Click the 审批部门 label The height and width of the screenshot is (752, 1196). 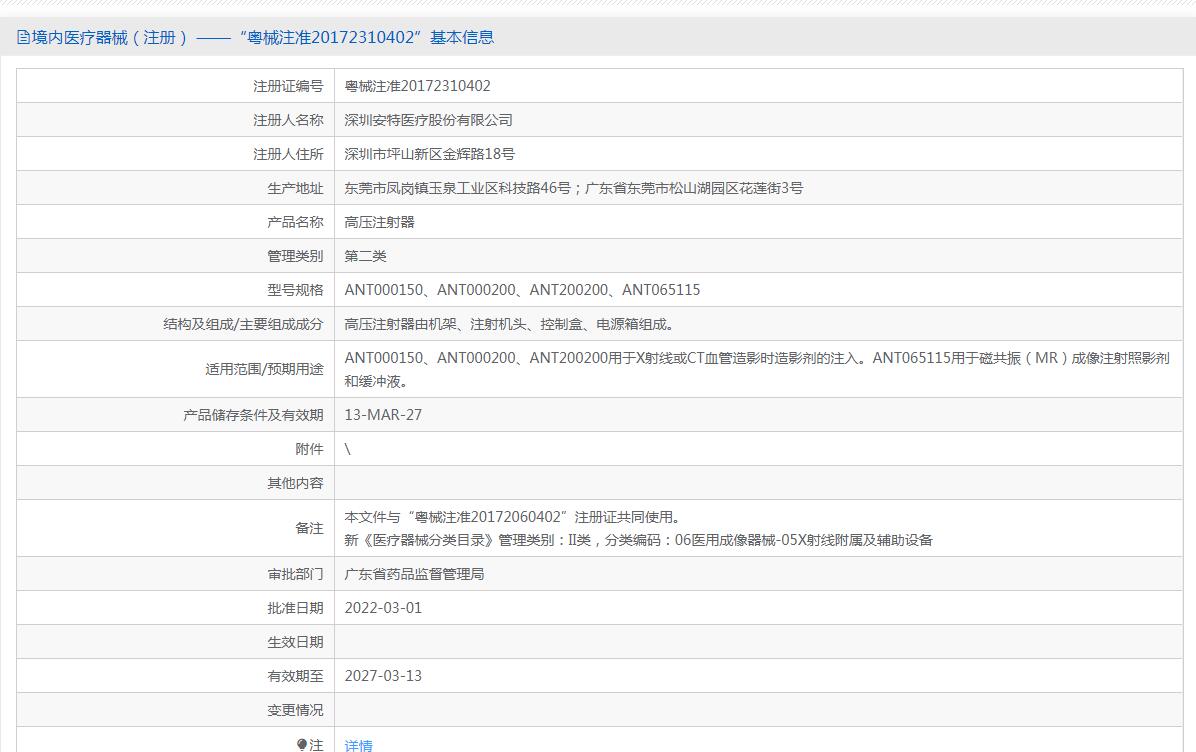295,574
